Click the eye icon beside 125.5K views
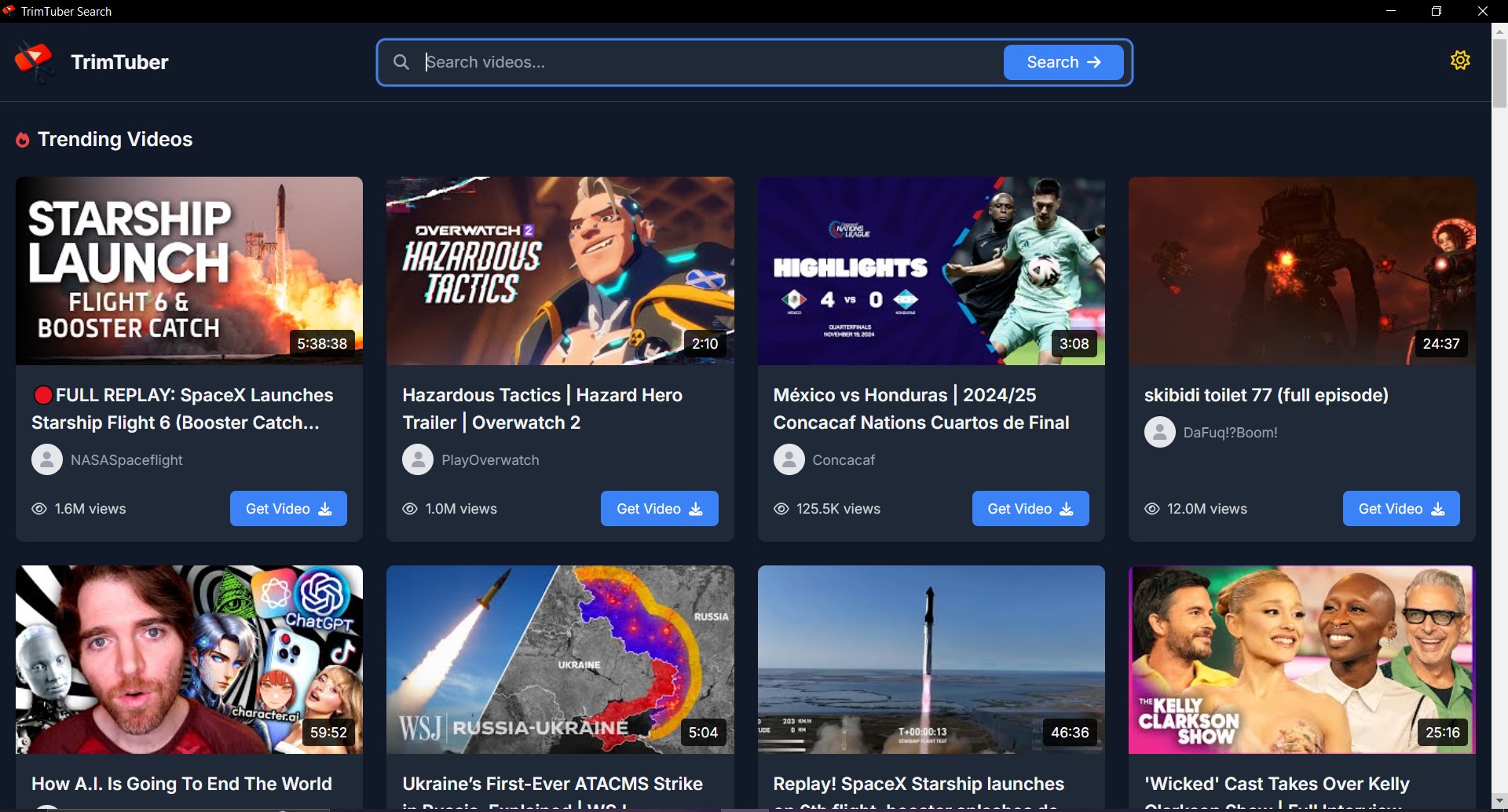This screenshot has height=812, width=1508. [781, 509]
